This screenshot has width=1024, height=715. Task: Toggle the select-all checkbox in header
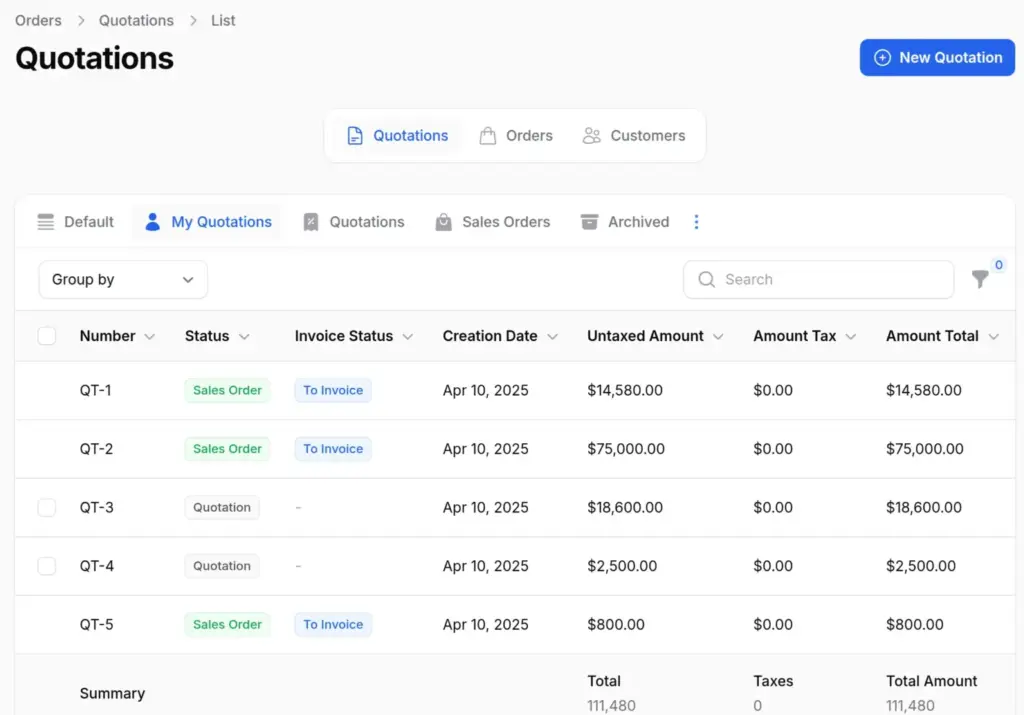(47, 336)
